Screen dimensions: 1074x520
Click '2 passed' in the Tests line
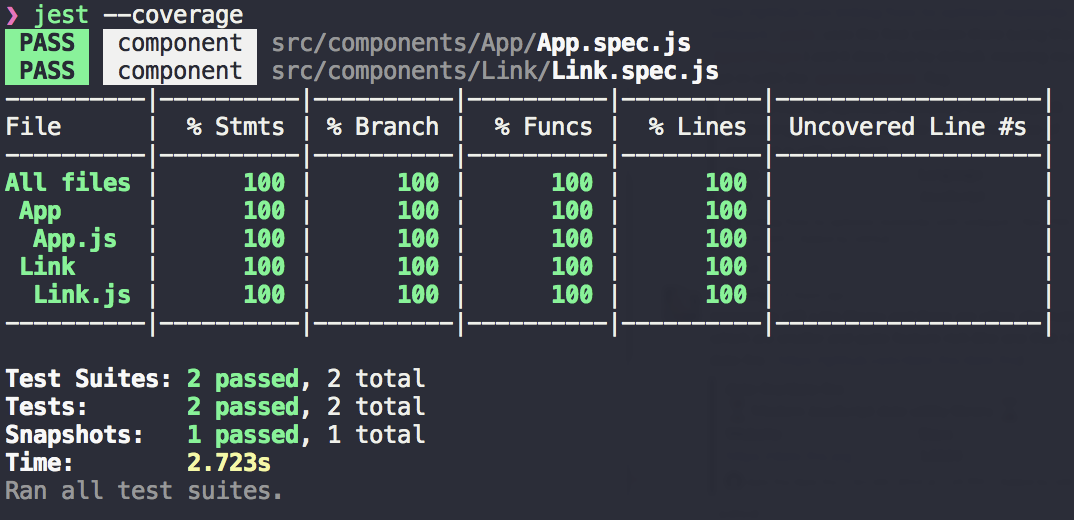tap(243, 407)
